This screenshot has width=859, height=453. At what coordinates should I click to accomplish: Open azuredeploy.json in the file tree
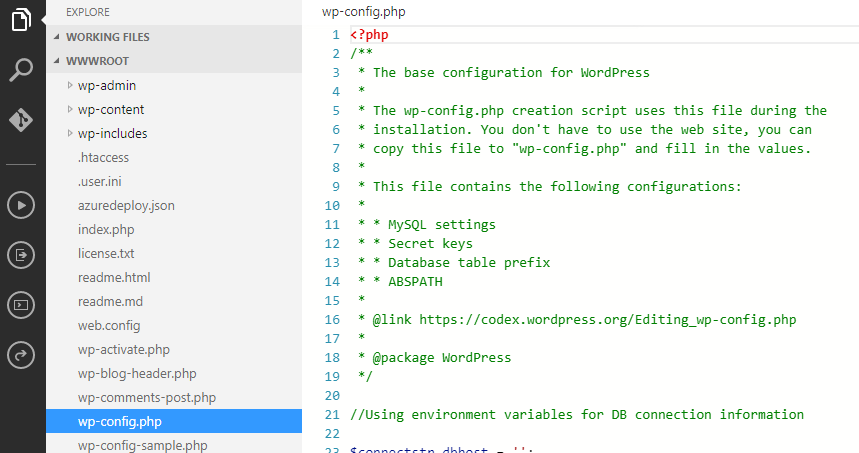coord(126,205)
